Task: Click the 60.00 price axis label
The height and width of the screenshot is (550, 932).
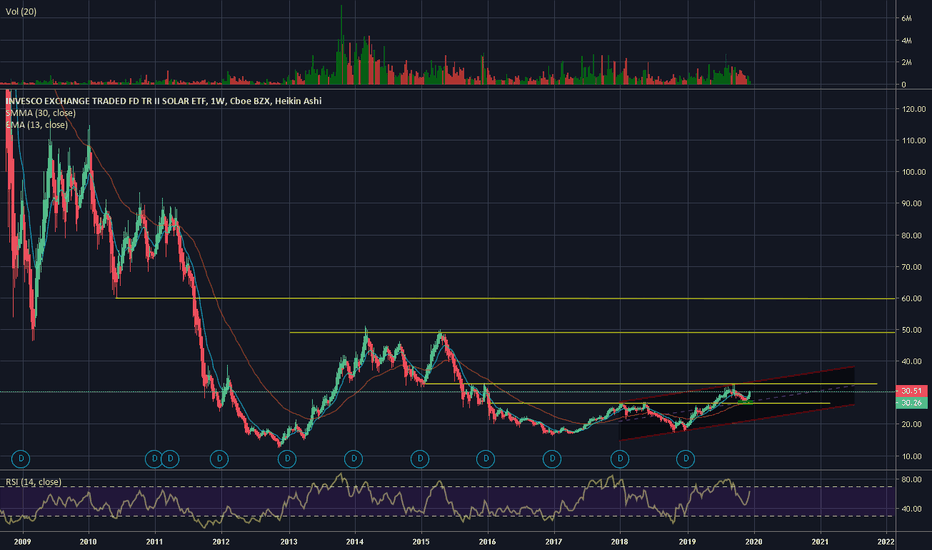Action: (914, 298)
